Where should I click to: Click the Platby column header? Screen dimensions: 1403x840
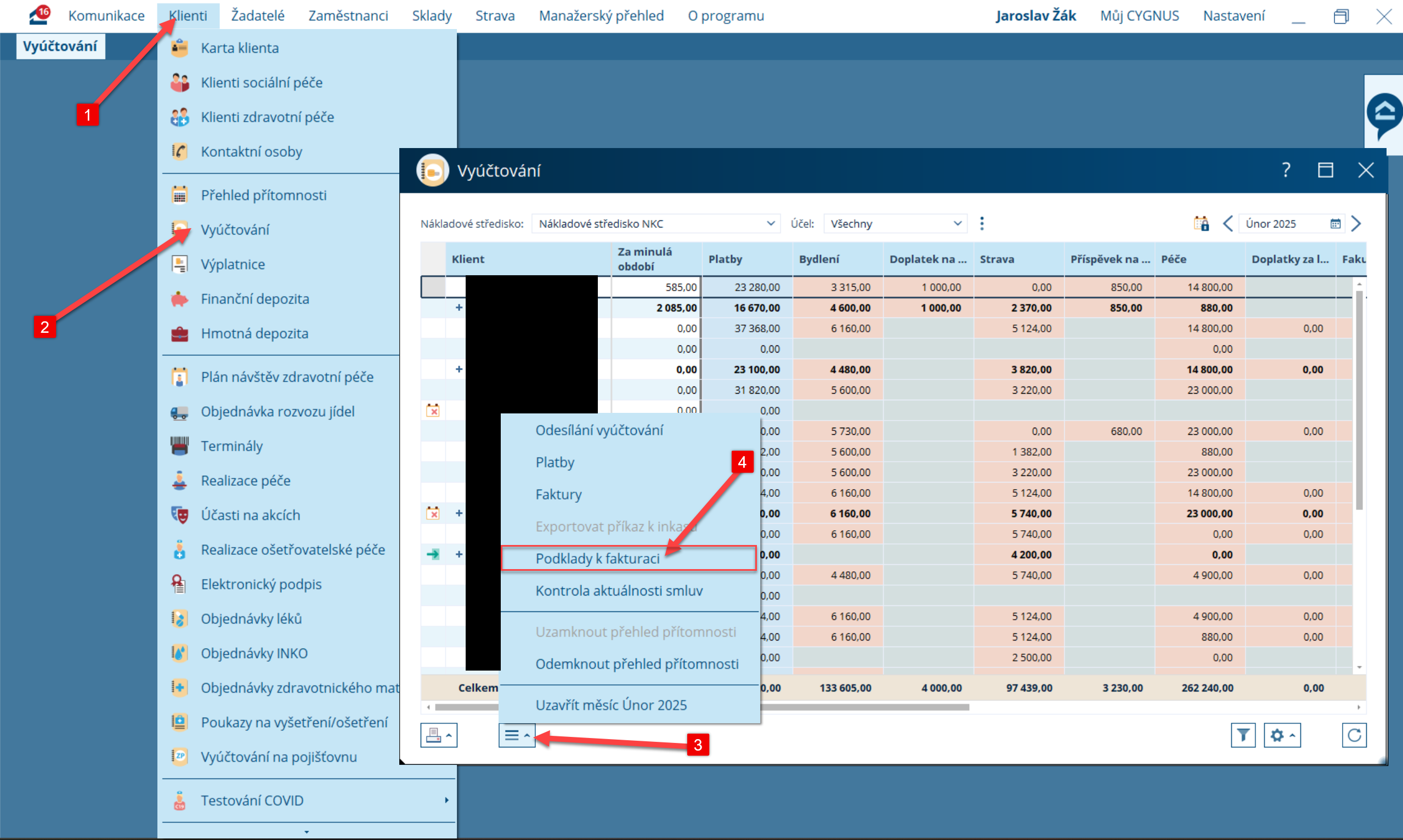[x=725, y=259]
